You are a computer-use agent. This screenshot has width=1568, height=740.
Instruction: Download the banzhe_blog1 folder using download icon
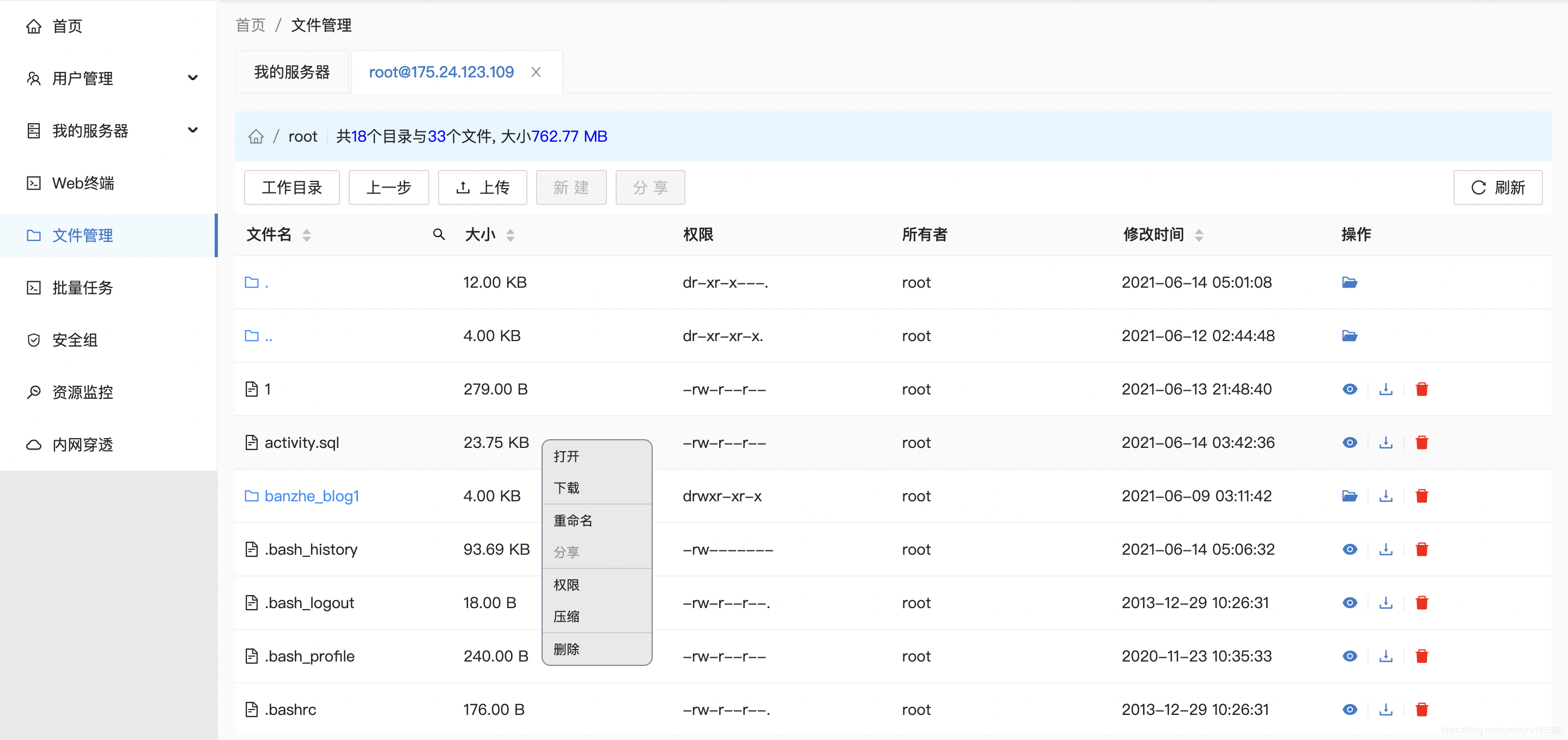1385,496
